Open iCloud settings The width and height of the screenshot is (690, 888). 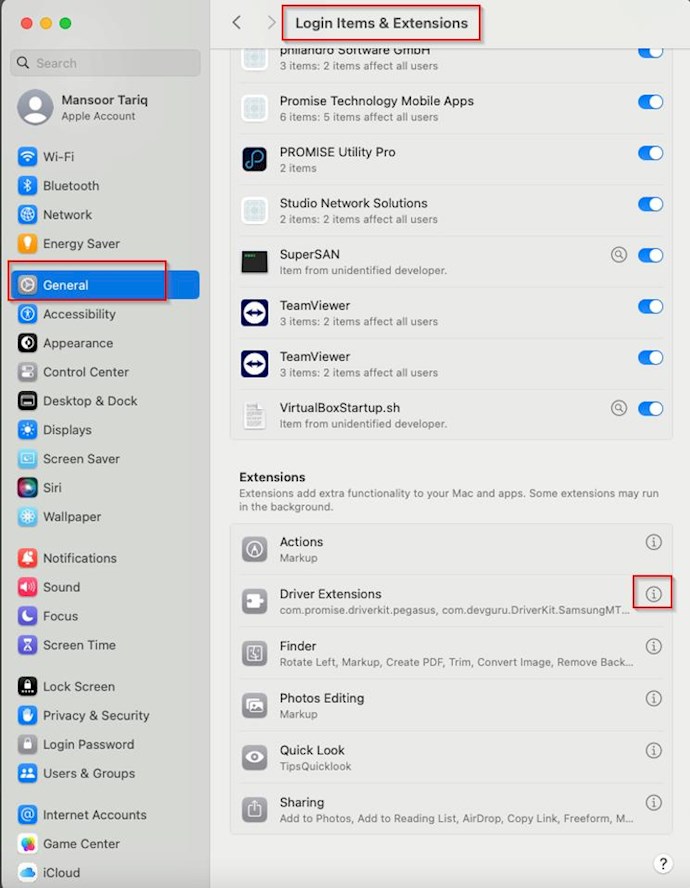[x=49, y=872]
